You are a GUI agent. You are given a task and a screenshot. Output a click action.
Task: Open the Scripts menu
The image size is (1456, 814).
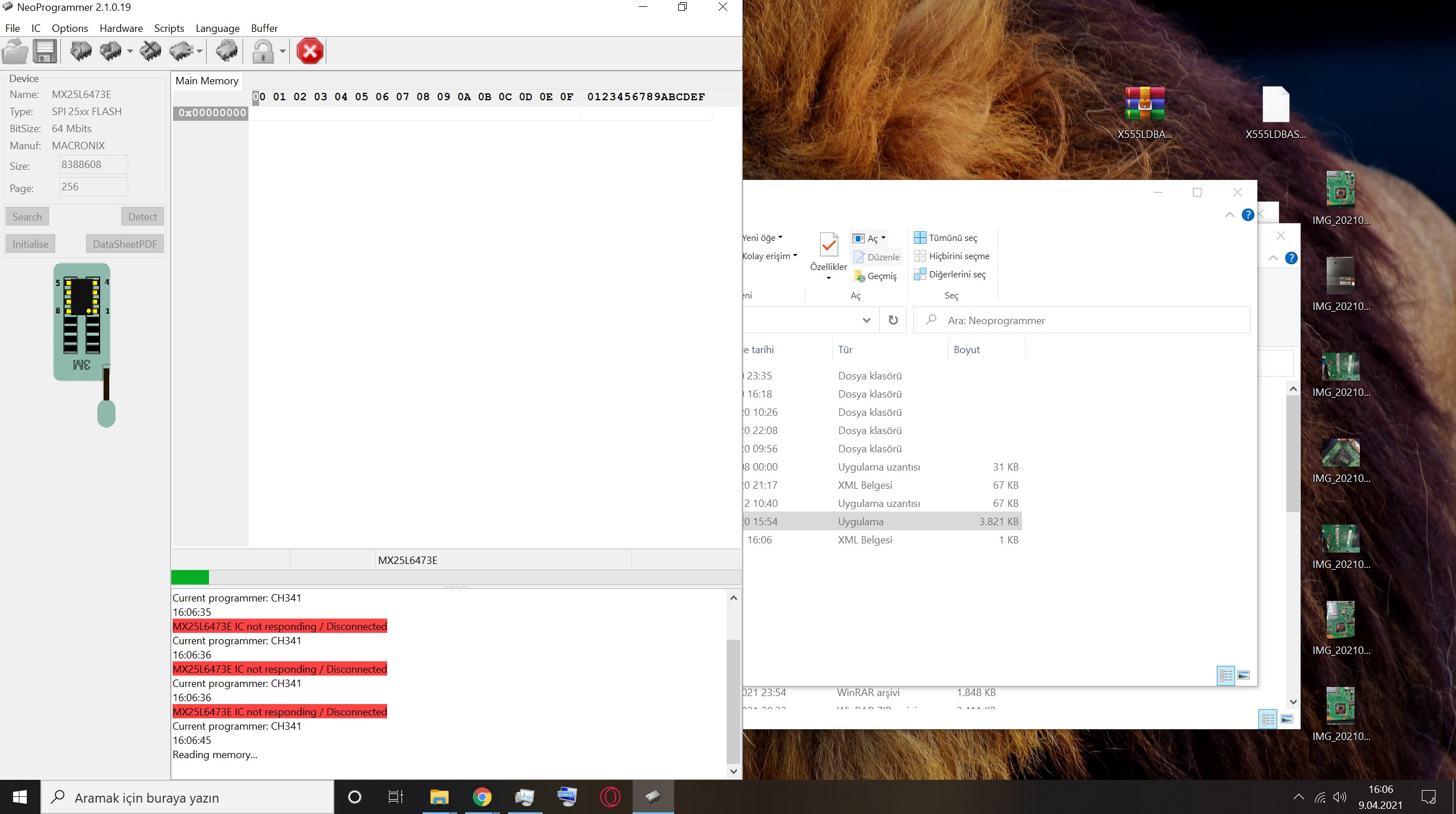click(x=169, y=28)
